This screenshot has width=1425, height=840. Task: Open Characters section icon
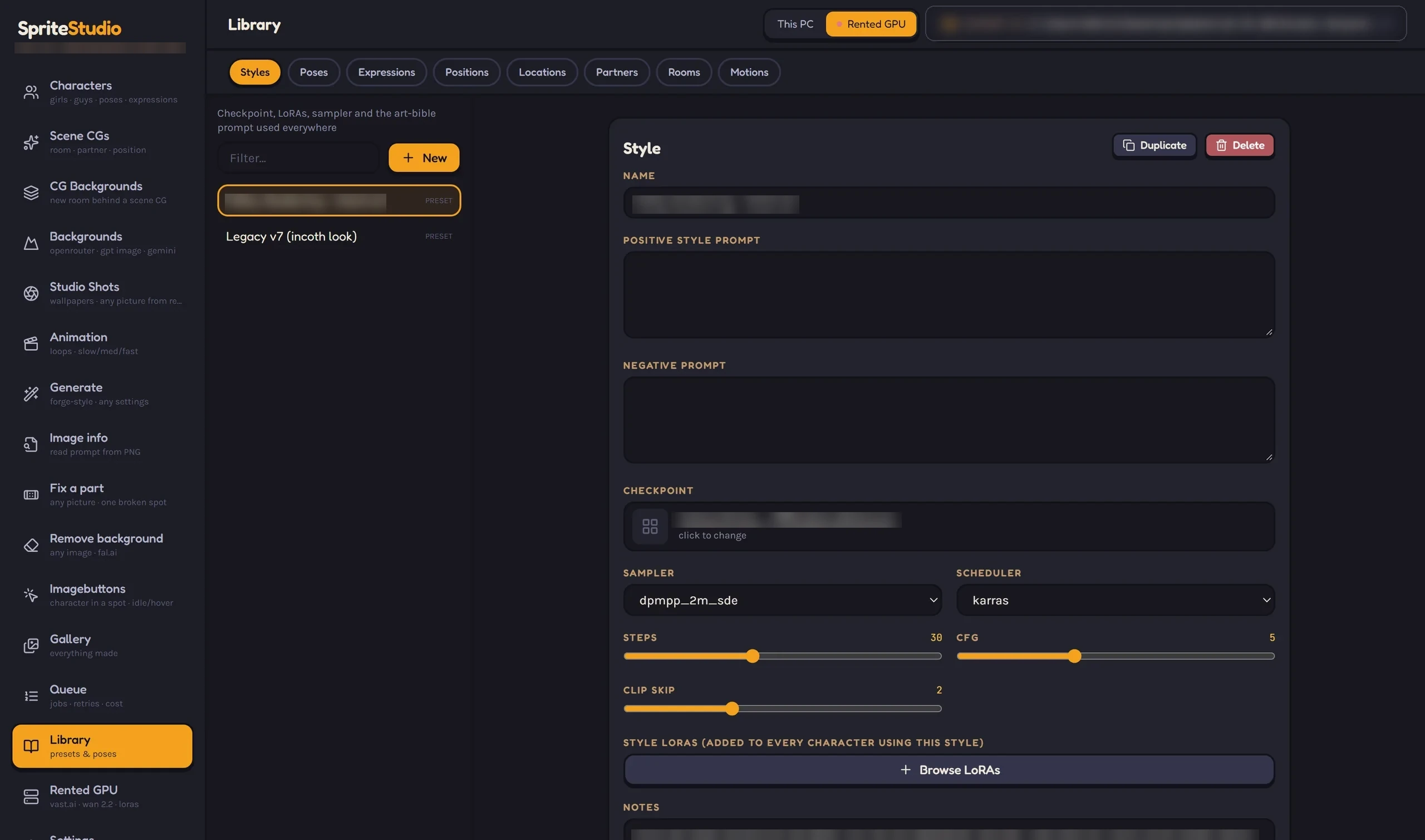coord(31,92)
